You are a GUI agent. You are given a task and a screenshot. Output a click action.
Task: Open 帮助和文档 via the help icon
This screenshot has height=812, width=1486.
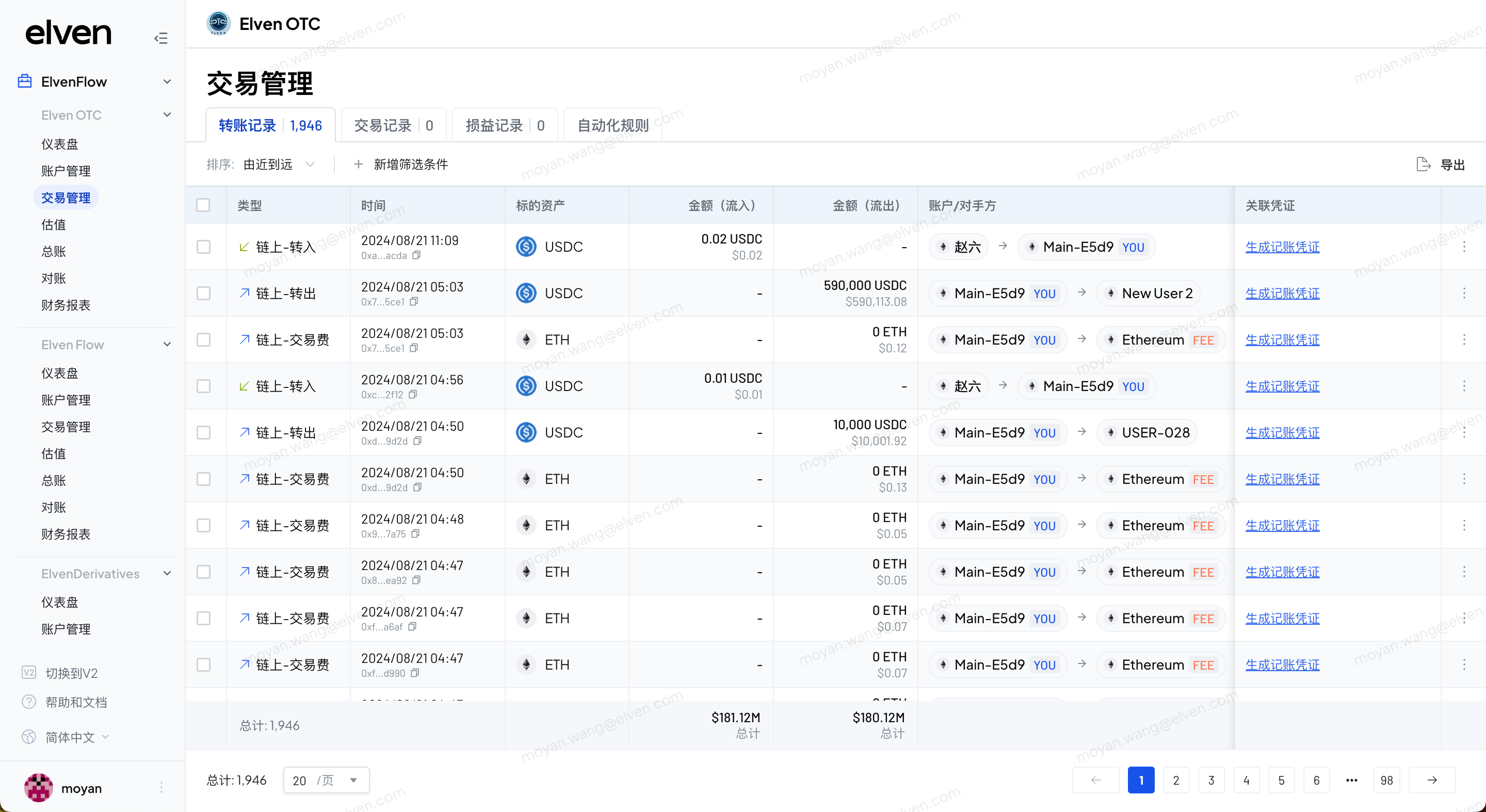(29, 701)
